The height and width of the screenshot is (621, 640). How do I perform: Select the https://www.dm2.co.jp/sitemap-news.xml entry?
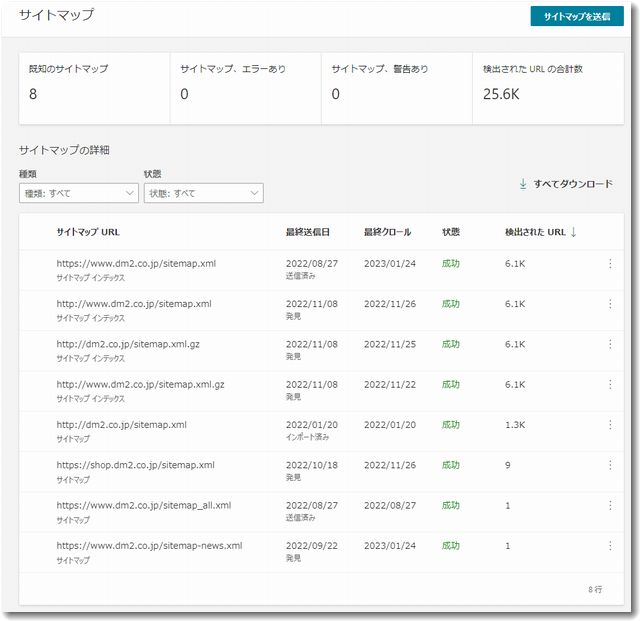[x=149, y=546]
